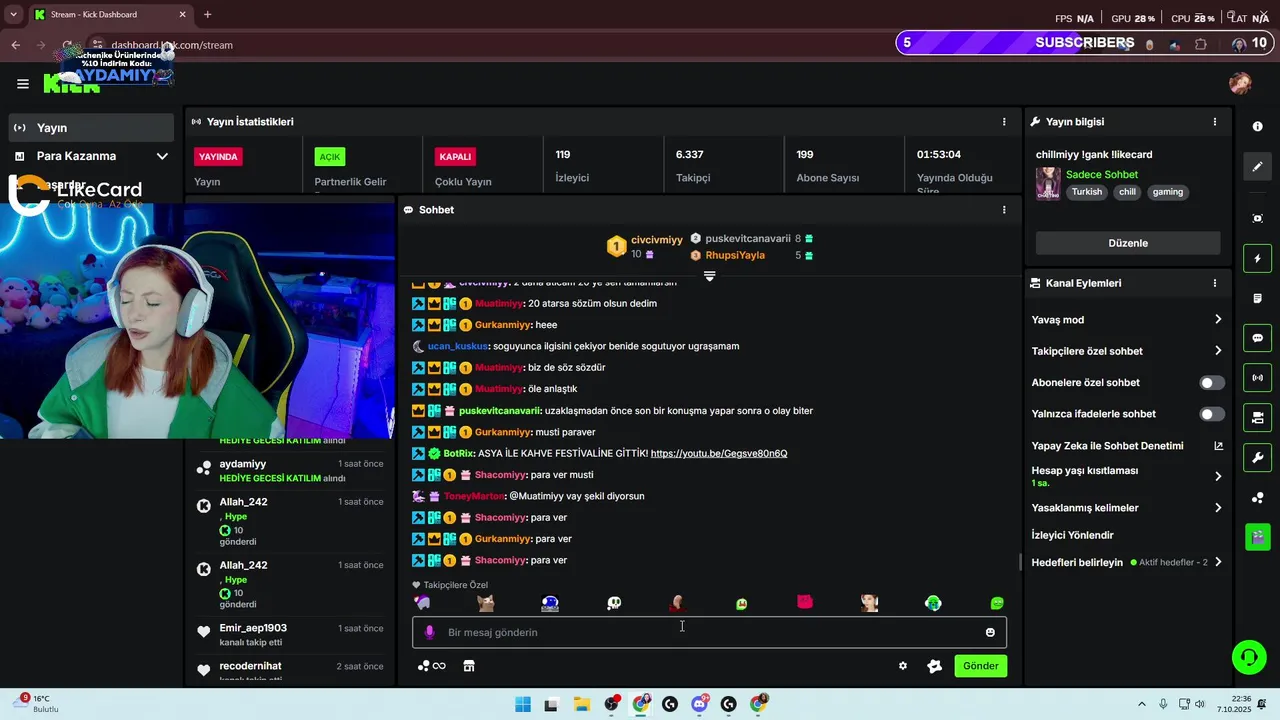Click the Düzenle button
The image size is (1280, 720).
1128,243
